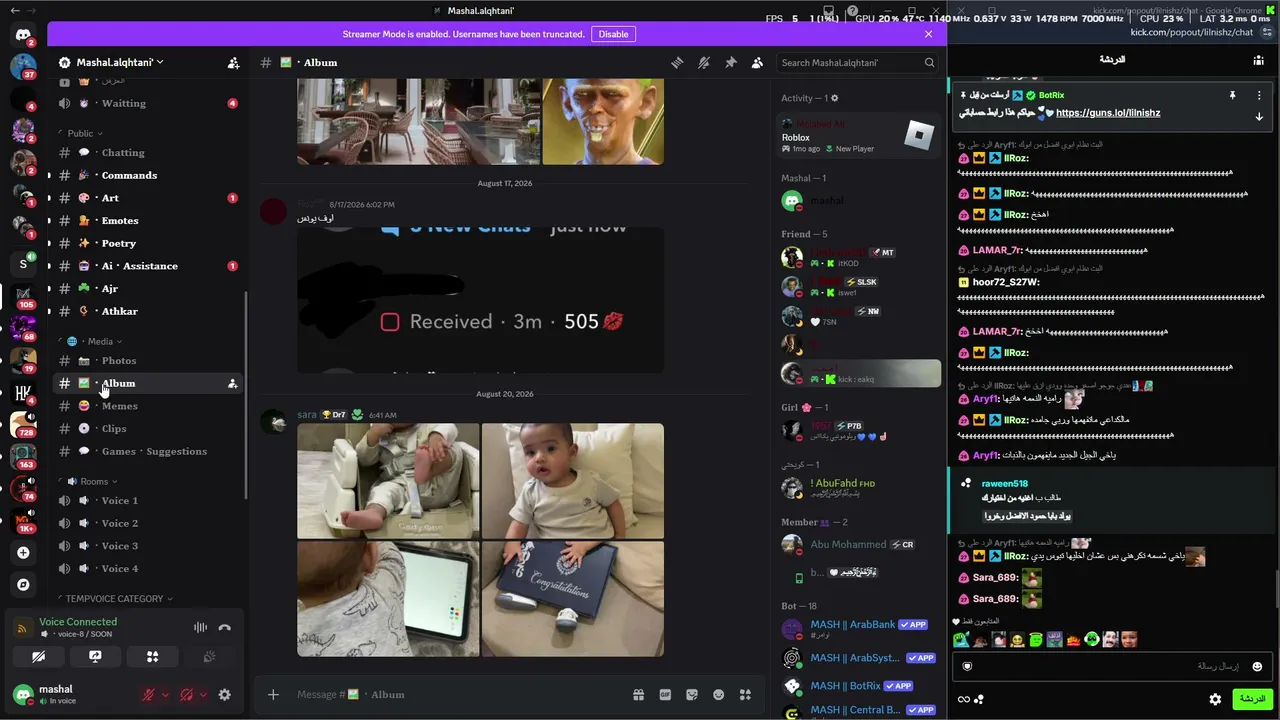Open Kick chat users list icon

[x=1258, y=60]
